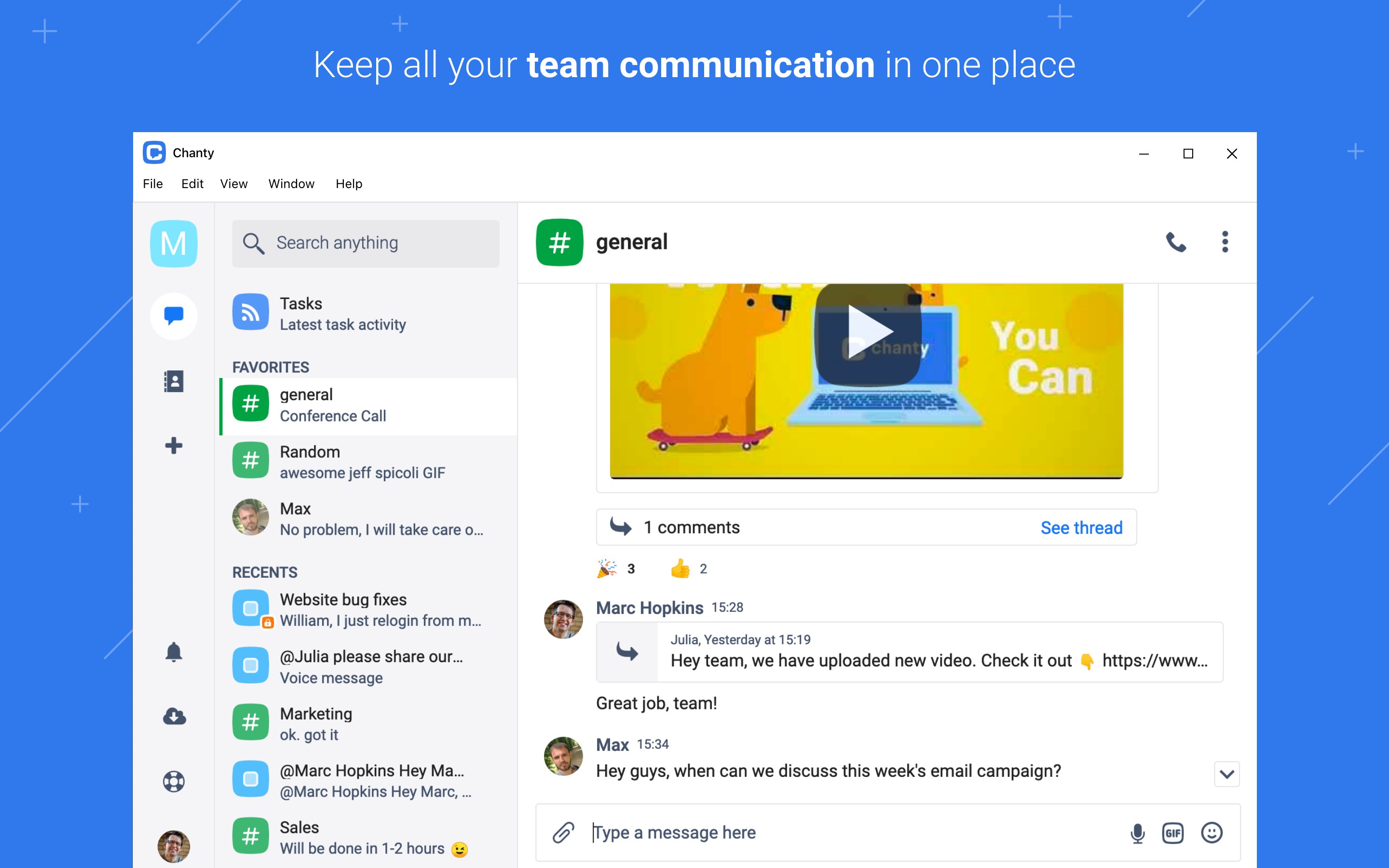Click the cloud download sidebar icon
Image resolution: width=1389 pixels, height=868 pixels.
[173, 717]
